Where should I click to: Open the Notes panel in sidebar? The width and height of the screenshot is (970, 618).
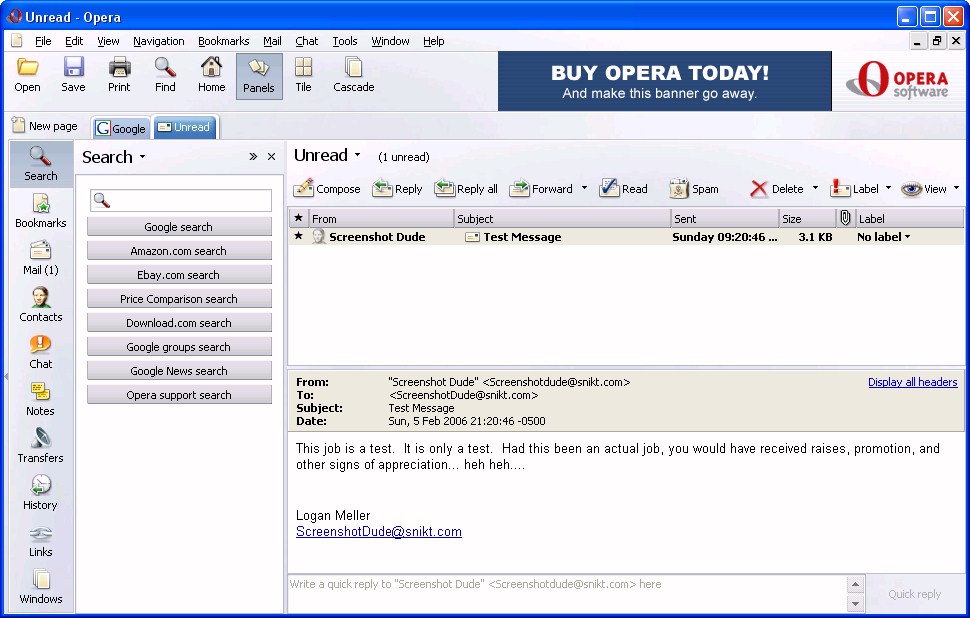(x=40, y=399)
